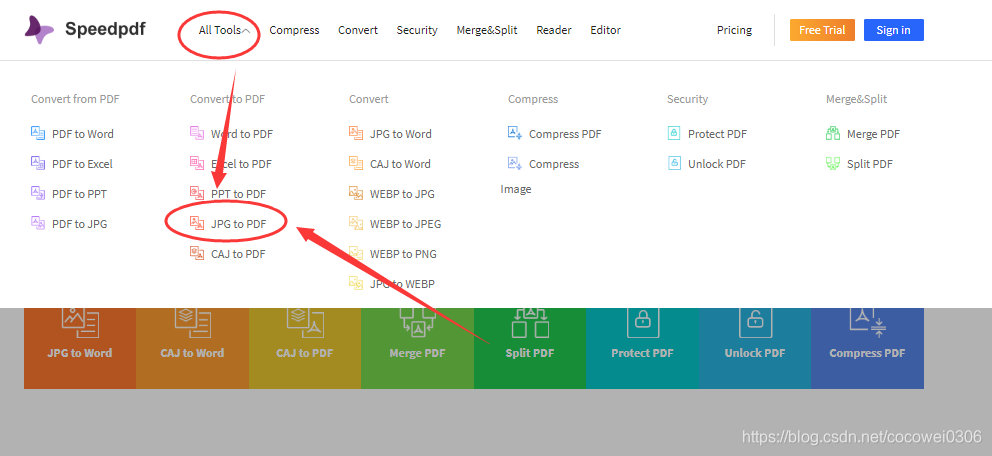The image size is (992, 456).
Task: Choose the Unlock PDF menu link
Action: click(717, 163)
